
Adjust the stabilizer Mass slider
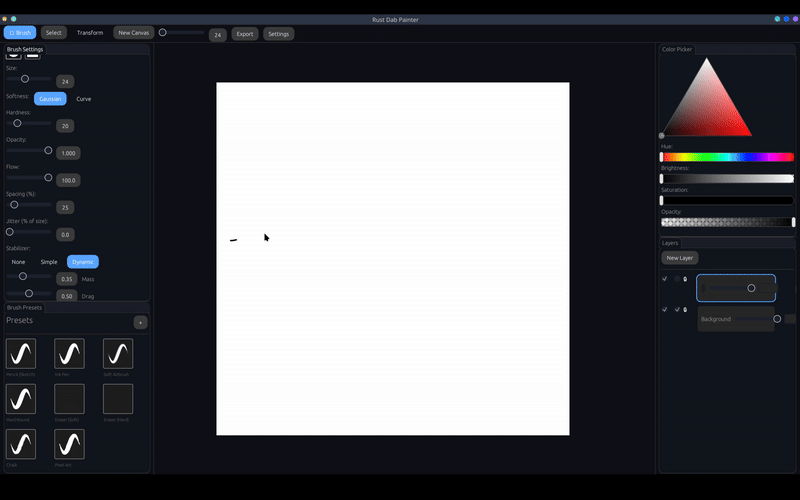tap(29, 276)
